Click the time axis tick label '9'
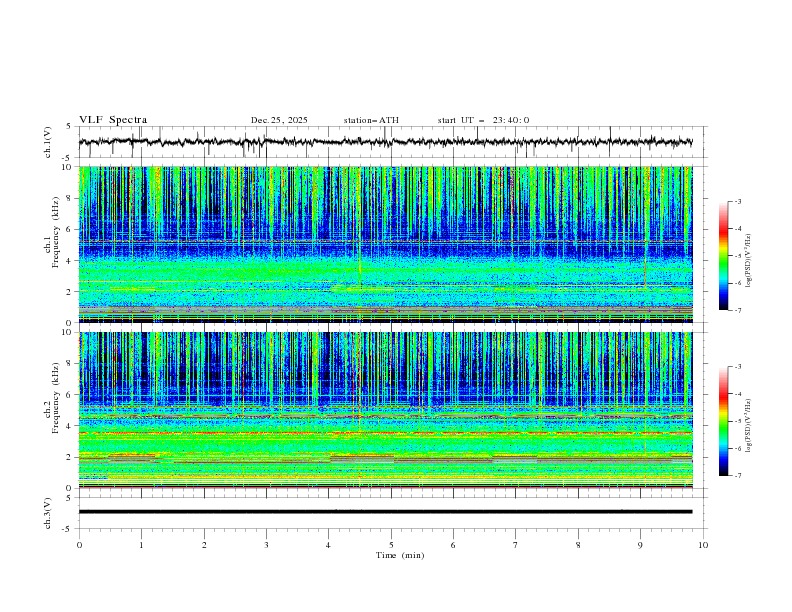 pos(640,545)
